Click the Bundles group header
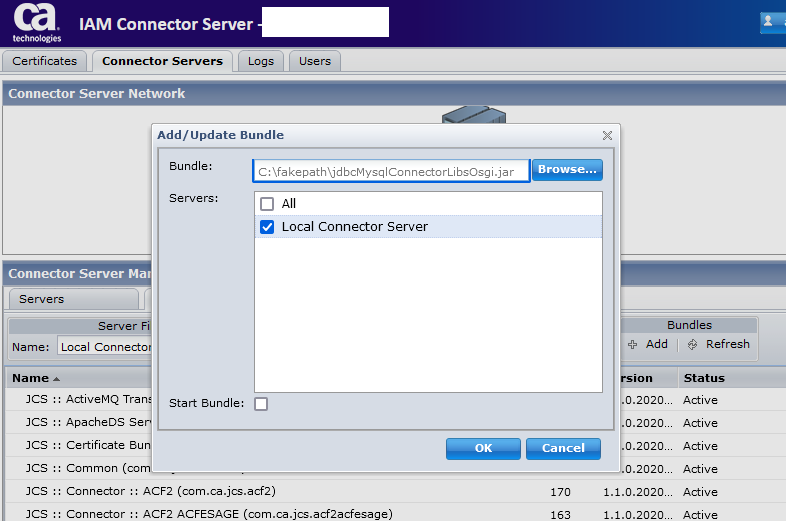 click(x=689, y=325)
